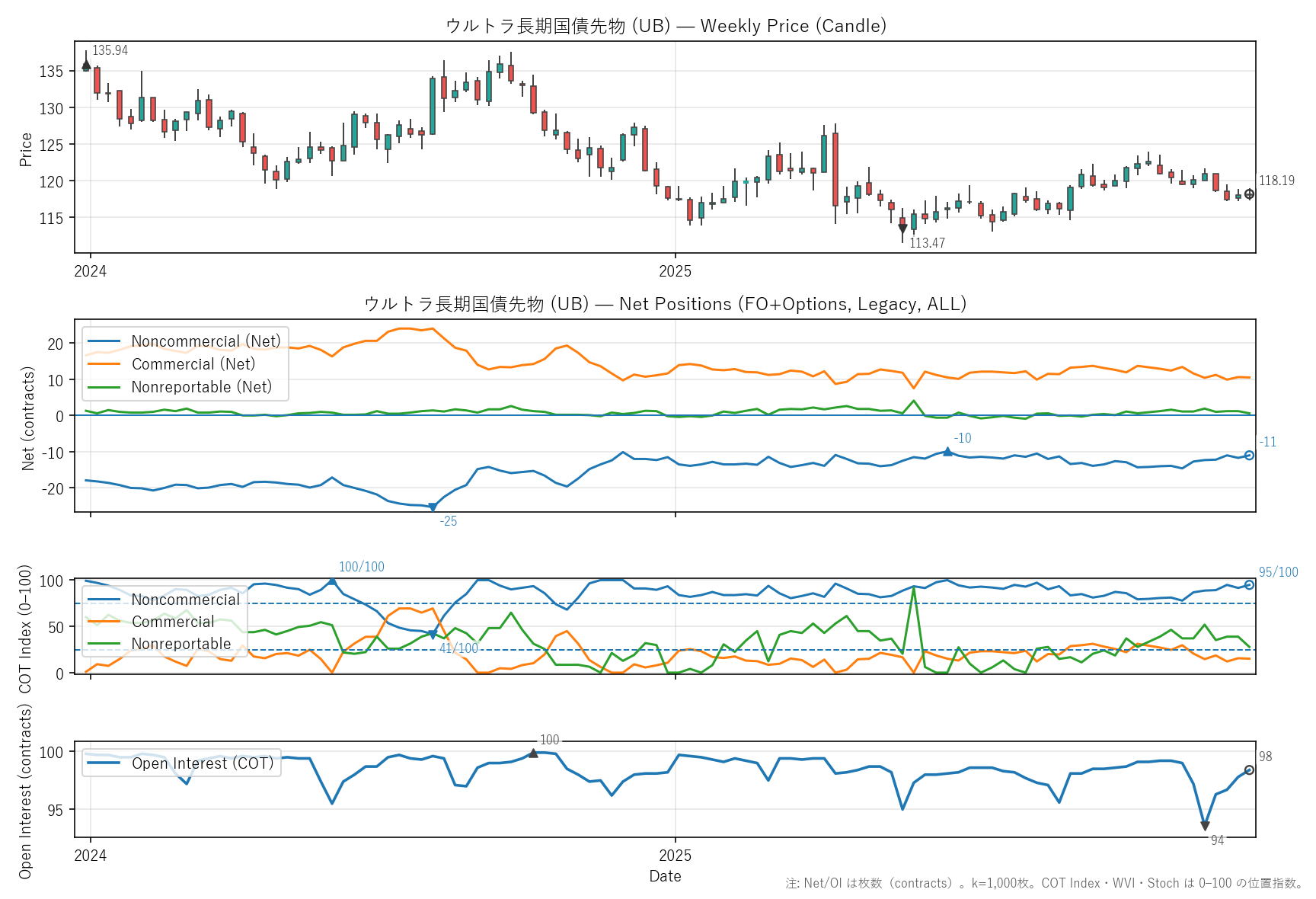This screenshot has height=899, width=1316.
Task: Click the 118.19 latest price circle marker
Action: [x=1249, y=194]
